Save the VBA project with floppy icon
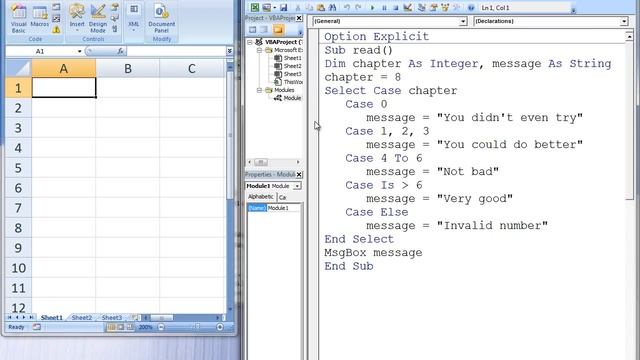The width and height of the screenshot is (640, 360). (x=283, y=7)
